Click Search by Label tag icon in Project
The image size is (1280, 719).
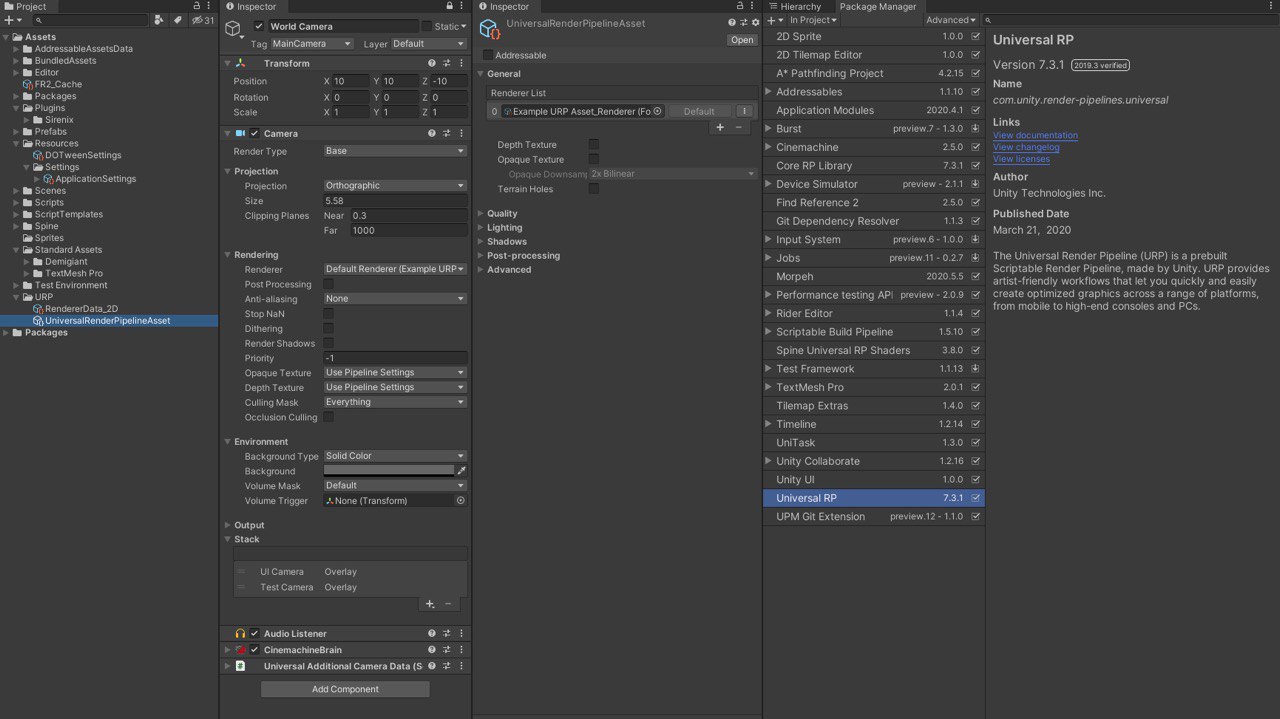(x=177, y=20)
